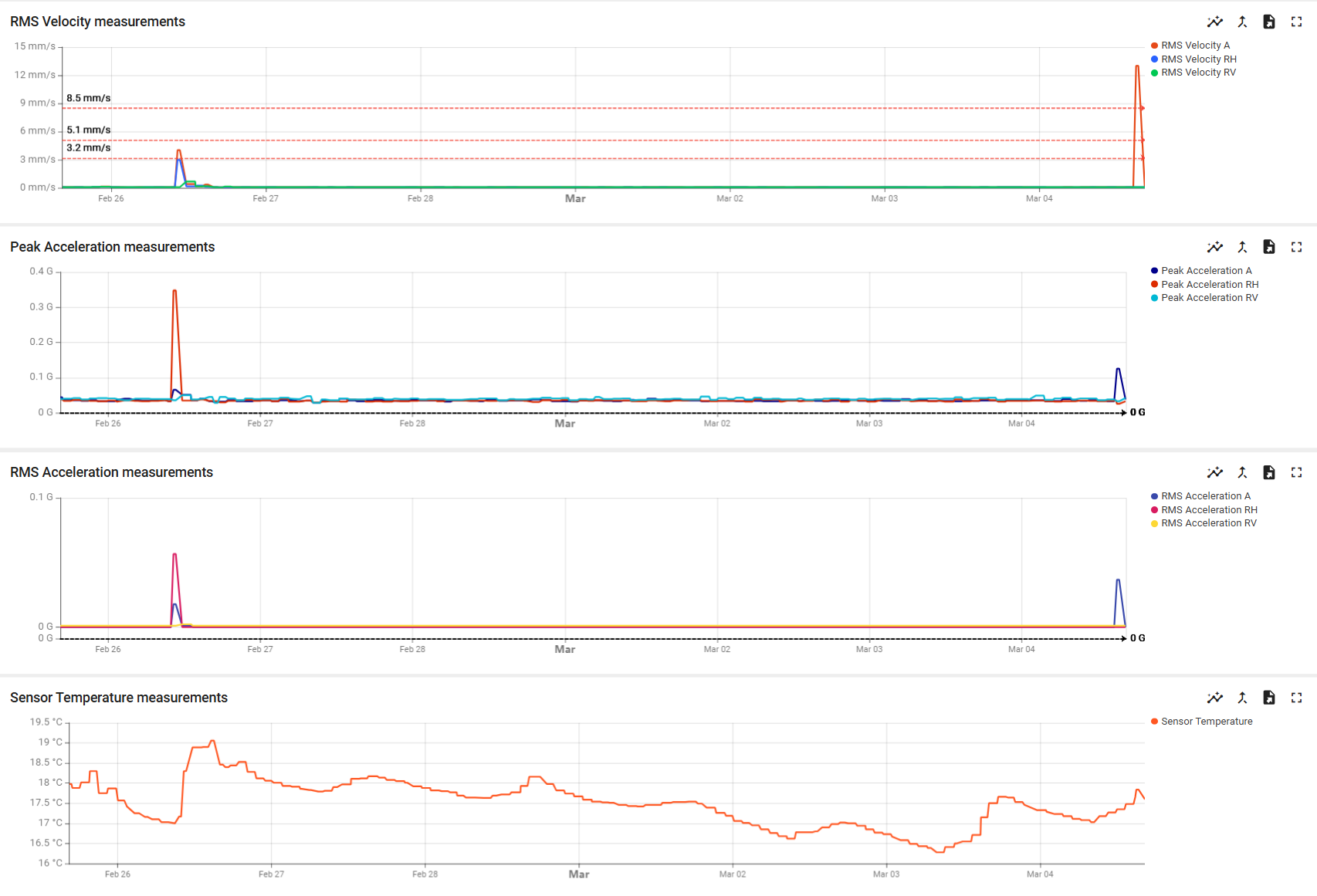Open insights icon on Peak Acceleration chart

click(1214, 247)
